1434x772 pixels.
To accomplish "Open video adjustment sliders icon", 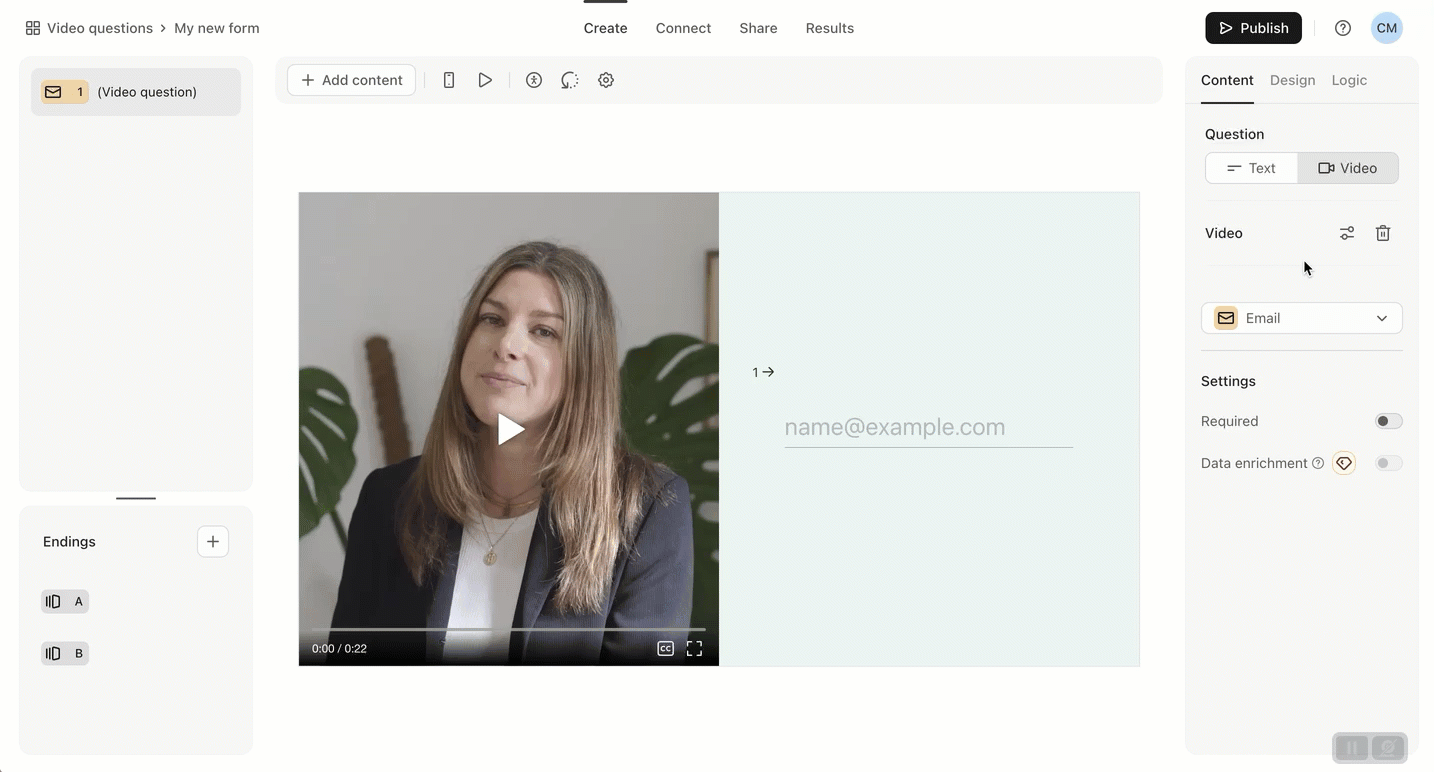I will [1347, 233].
